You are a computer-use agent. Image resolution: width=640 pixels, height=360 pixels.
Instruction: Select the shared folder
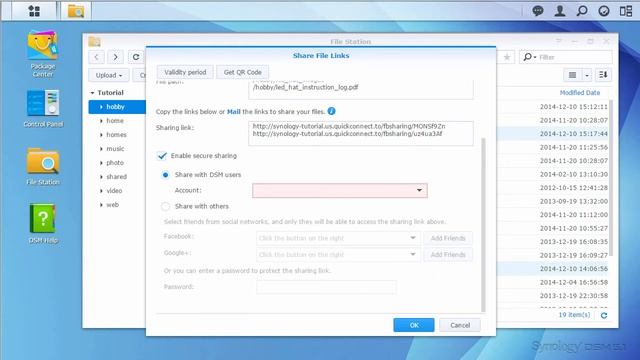coord(117,177)
